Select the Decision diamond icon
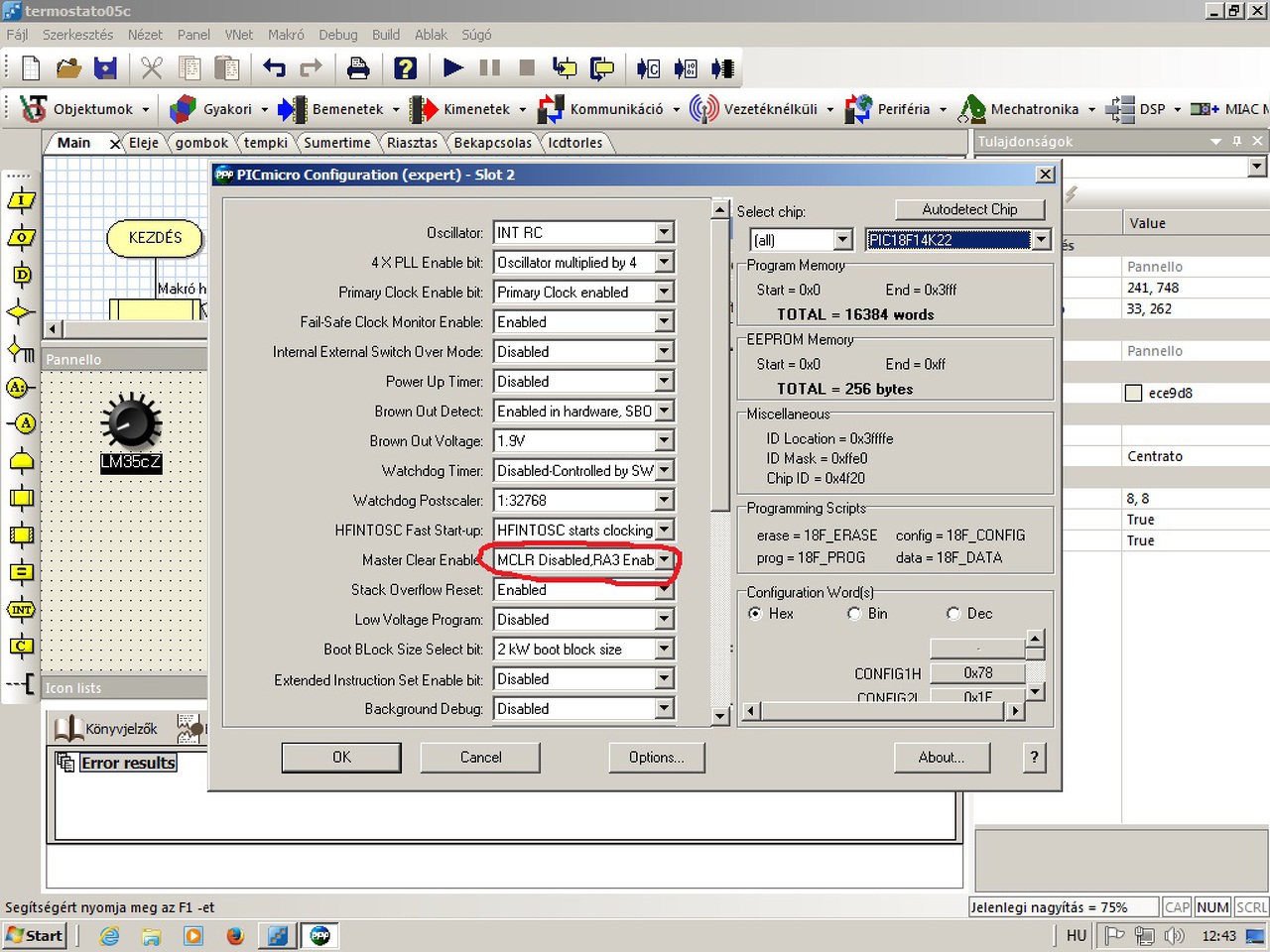 click(x=21, y=312)
